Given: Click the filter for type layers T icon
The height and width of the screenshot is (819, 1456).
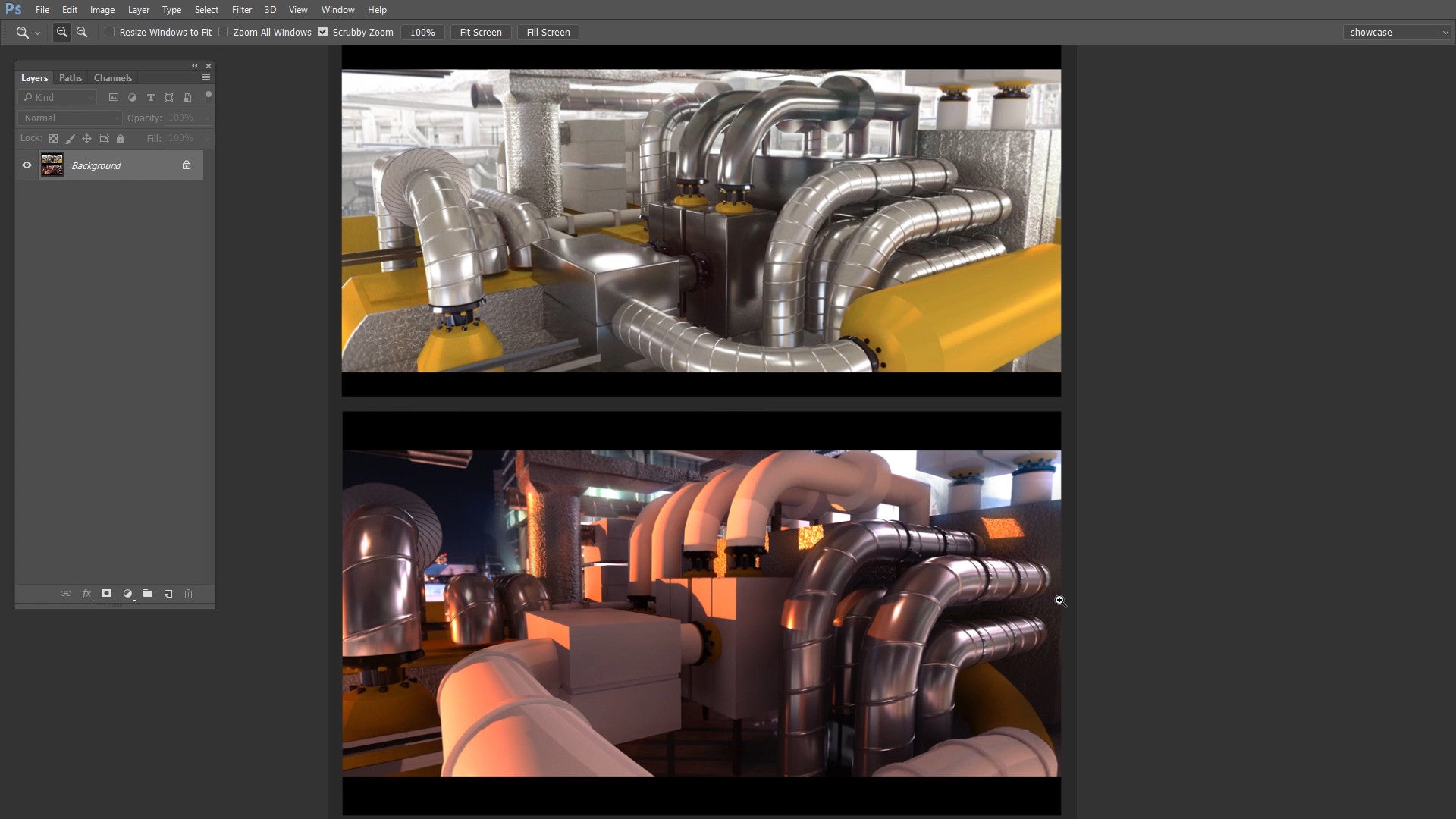Looking at the screenshot, I should (151, 97).
